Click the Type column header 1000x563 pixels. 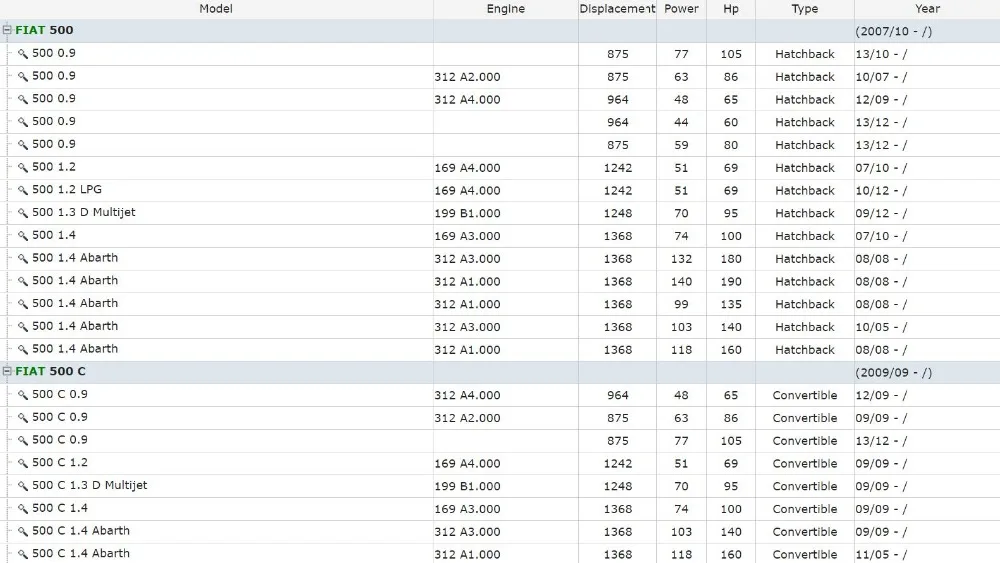[805, 9]
